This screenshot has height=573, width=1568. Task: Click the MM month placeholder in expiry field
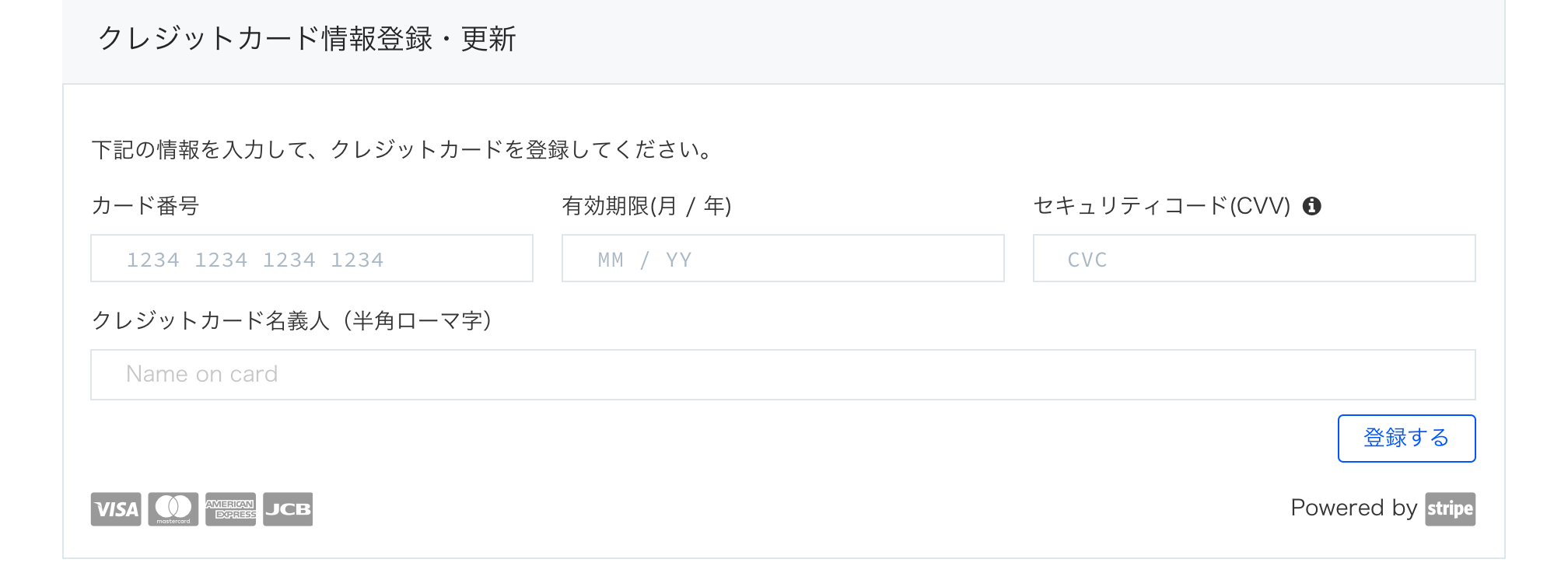click(x=611, y=260)
